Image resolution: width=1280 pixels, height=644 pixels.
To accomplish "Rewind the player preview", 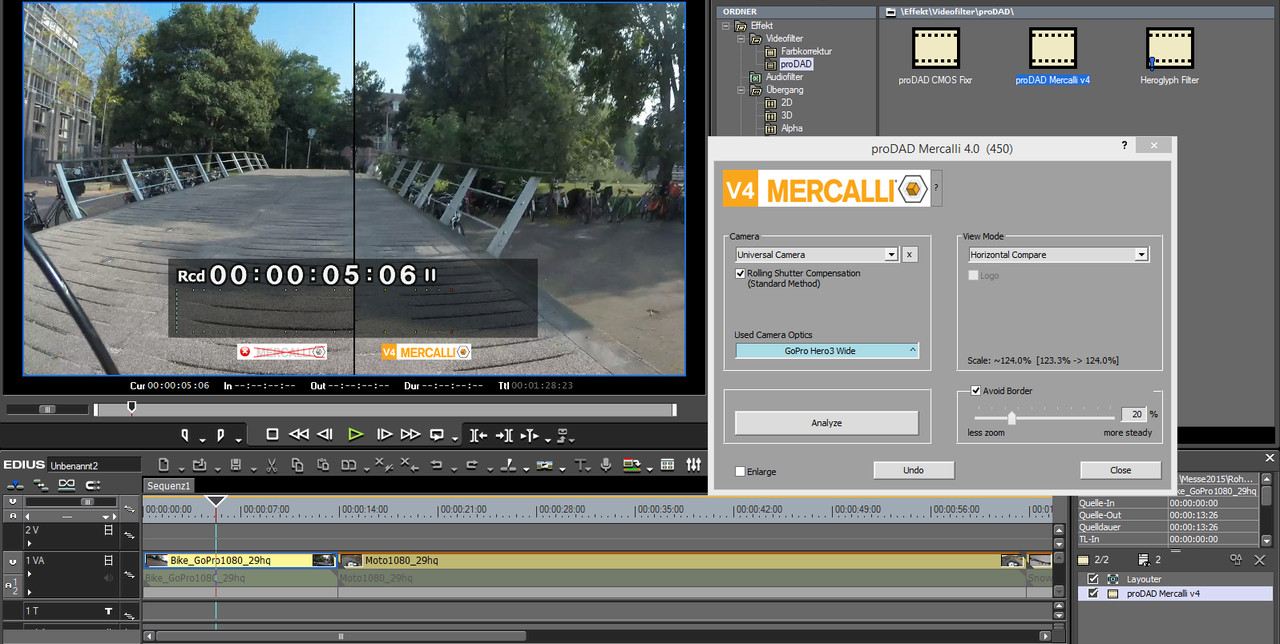I will 298,434.
